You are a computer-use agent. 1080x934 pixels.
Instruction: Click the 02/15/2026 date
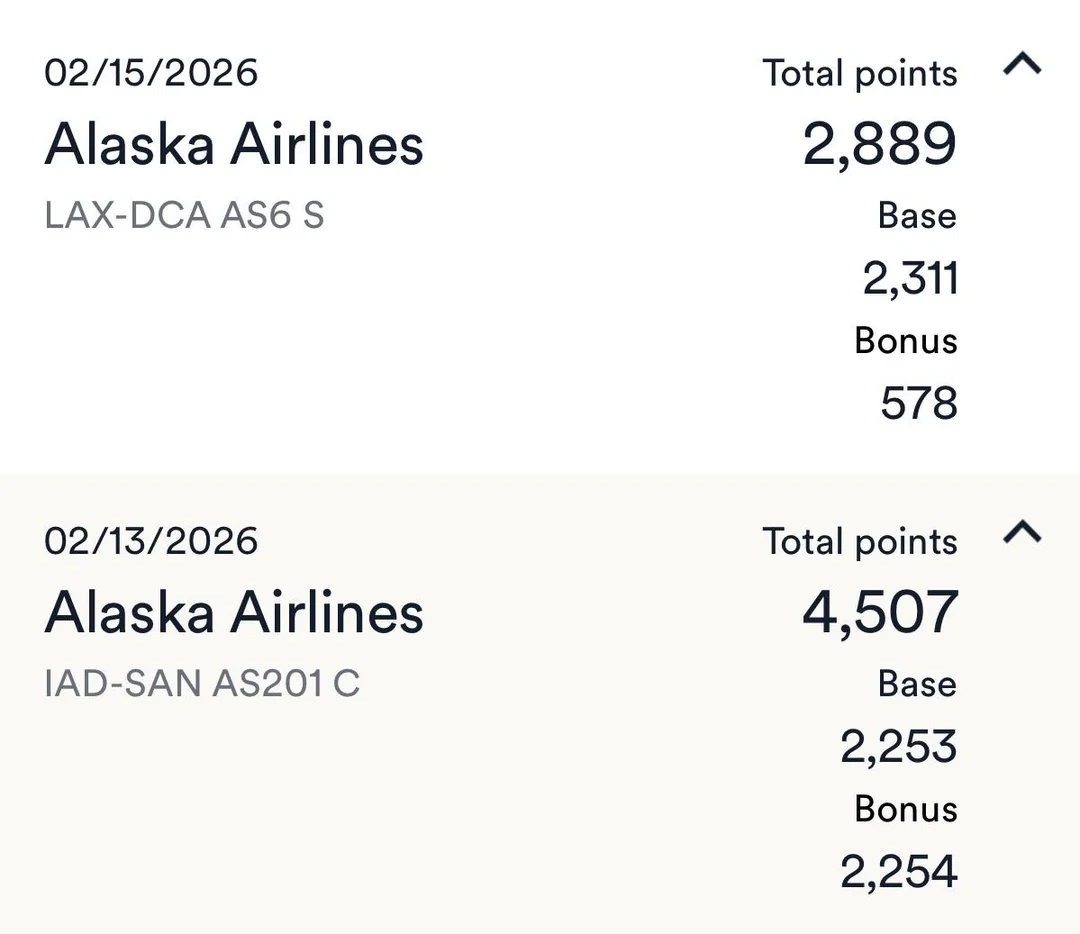(x=151, y=73)
